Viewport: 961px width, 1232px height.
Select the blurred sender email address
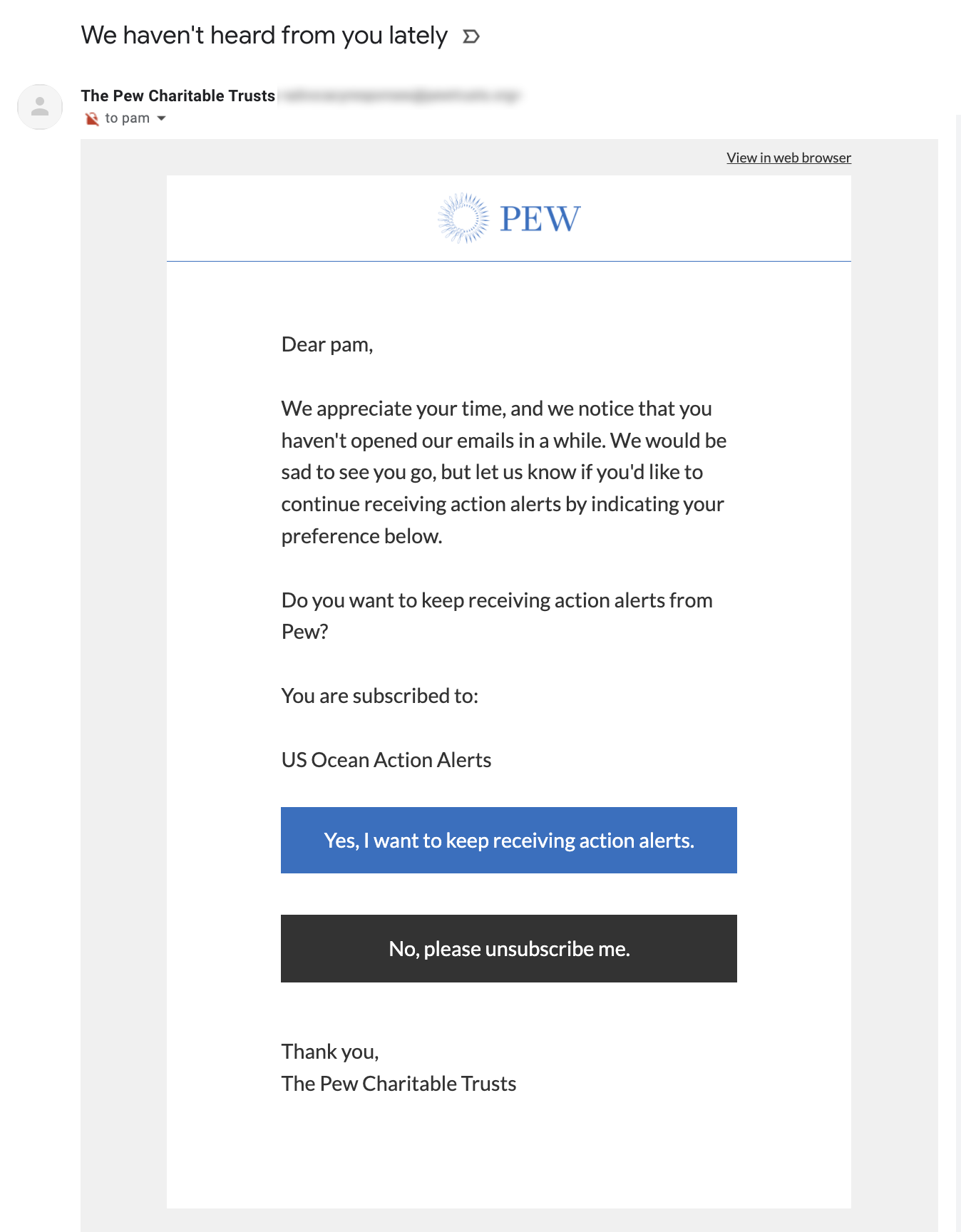[x=399, y=95]
